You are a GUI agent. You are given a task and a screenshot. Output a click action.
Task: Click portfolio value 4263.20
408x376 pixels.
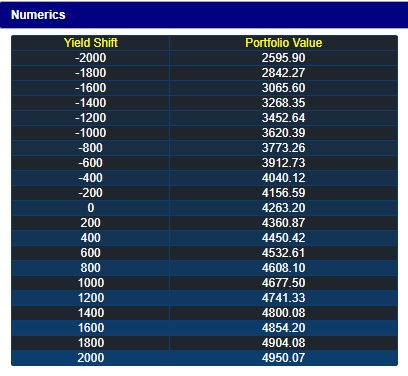coord(284,208)
